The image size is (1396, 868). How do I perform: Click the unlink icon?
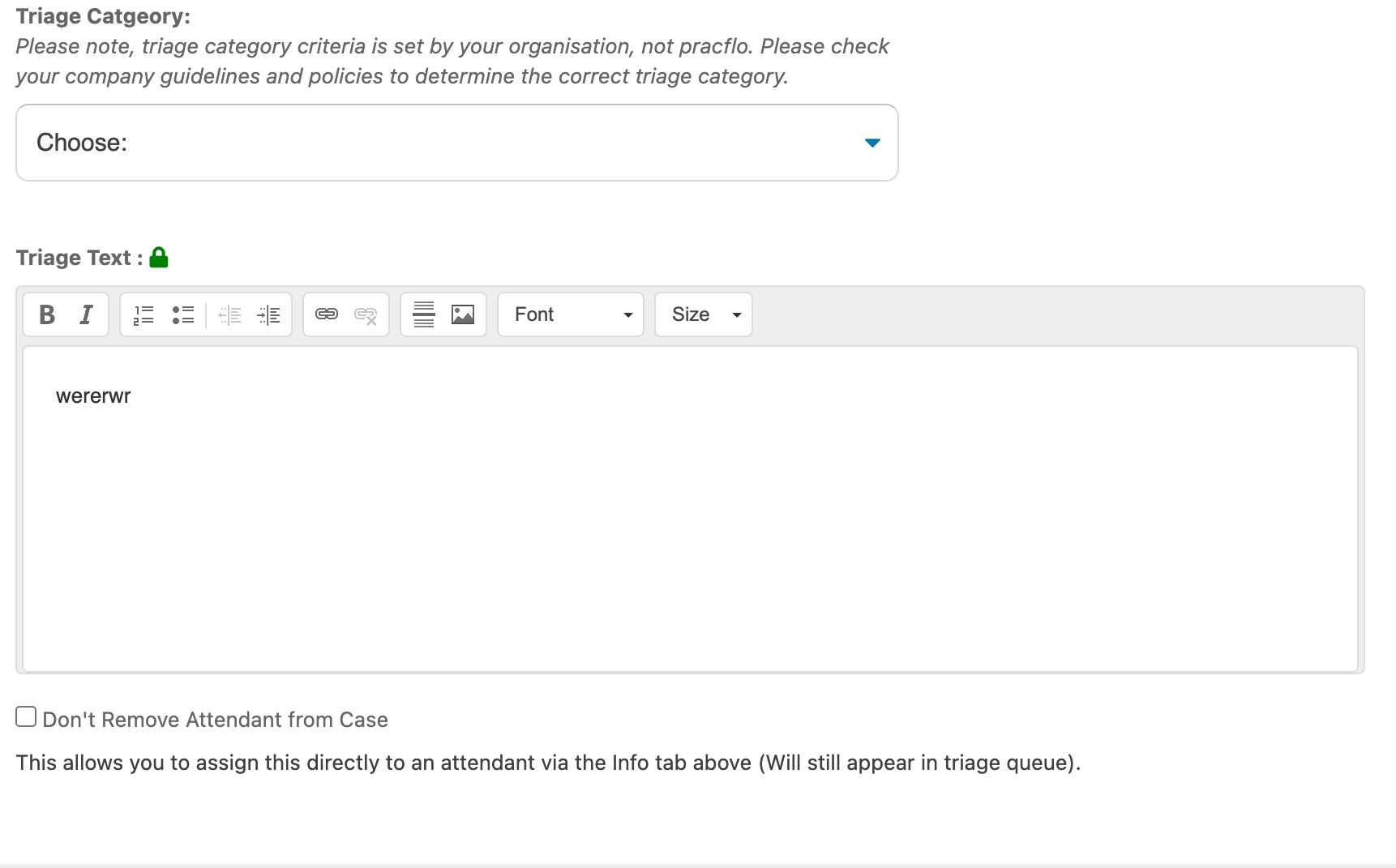tap(366, 314)
